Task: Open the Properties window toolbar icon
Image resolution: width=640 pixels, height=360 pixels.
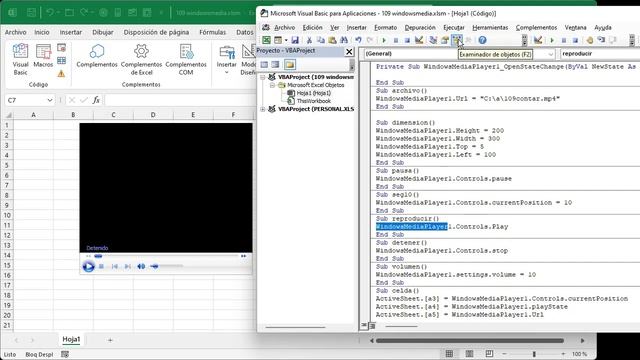Action: (x=445, y=40)
